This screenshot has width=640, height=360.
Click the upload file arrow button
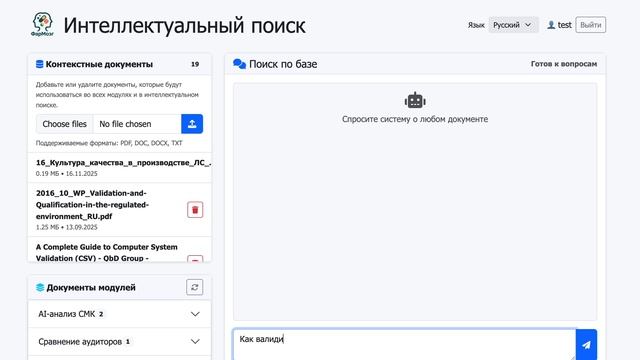point(192,124)
